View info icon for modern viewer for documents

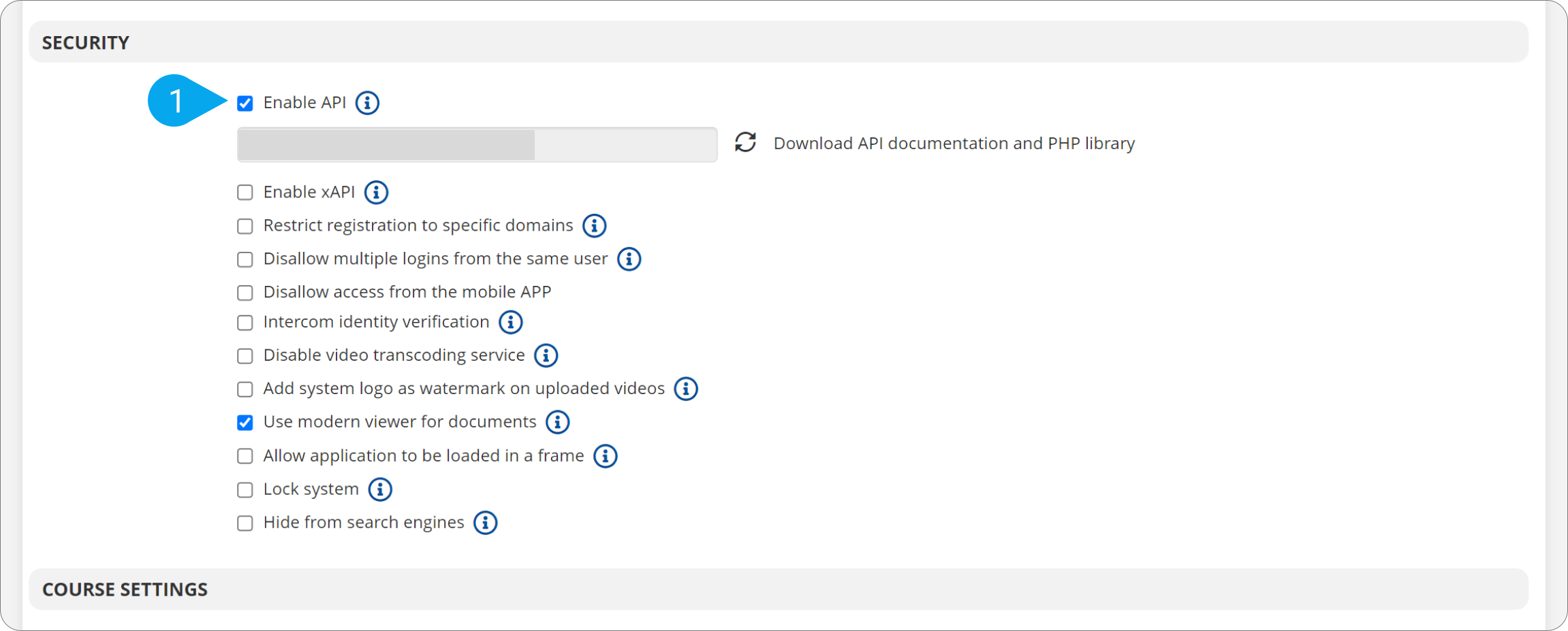pyautogui.click(x=557, y=422)
